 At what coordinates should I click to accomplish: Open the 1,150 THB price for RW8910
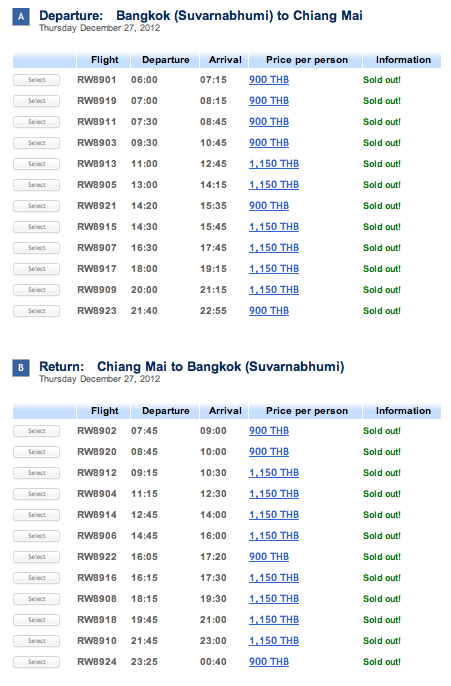(x=274, y=640)
